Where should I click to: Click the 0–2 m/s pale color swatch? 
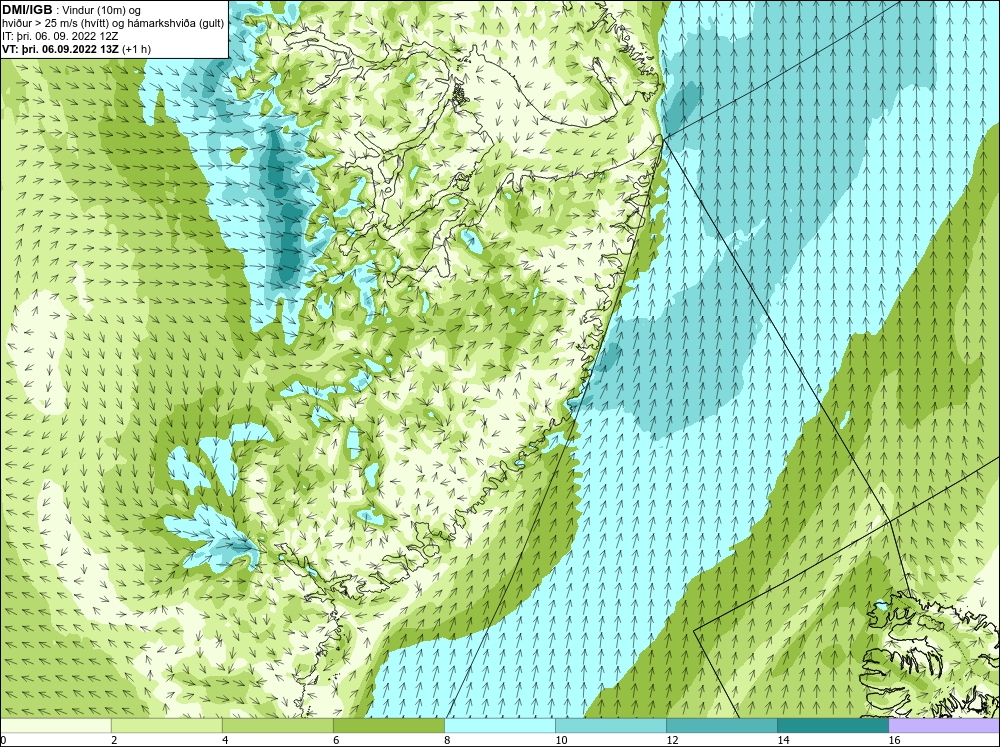click(x=56, y=725)
